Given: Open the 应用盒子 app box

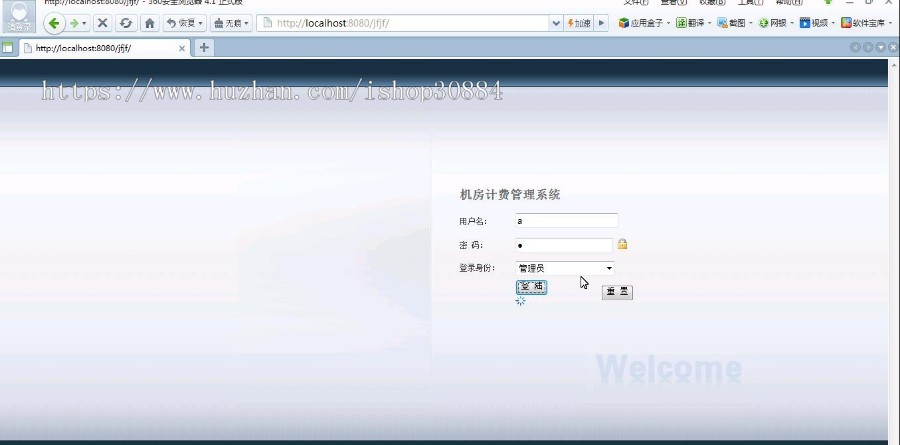Looking at the screenshot, I should (640, 24).
